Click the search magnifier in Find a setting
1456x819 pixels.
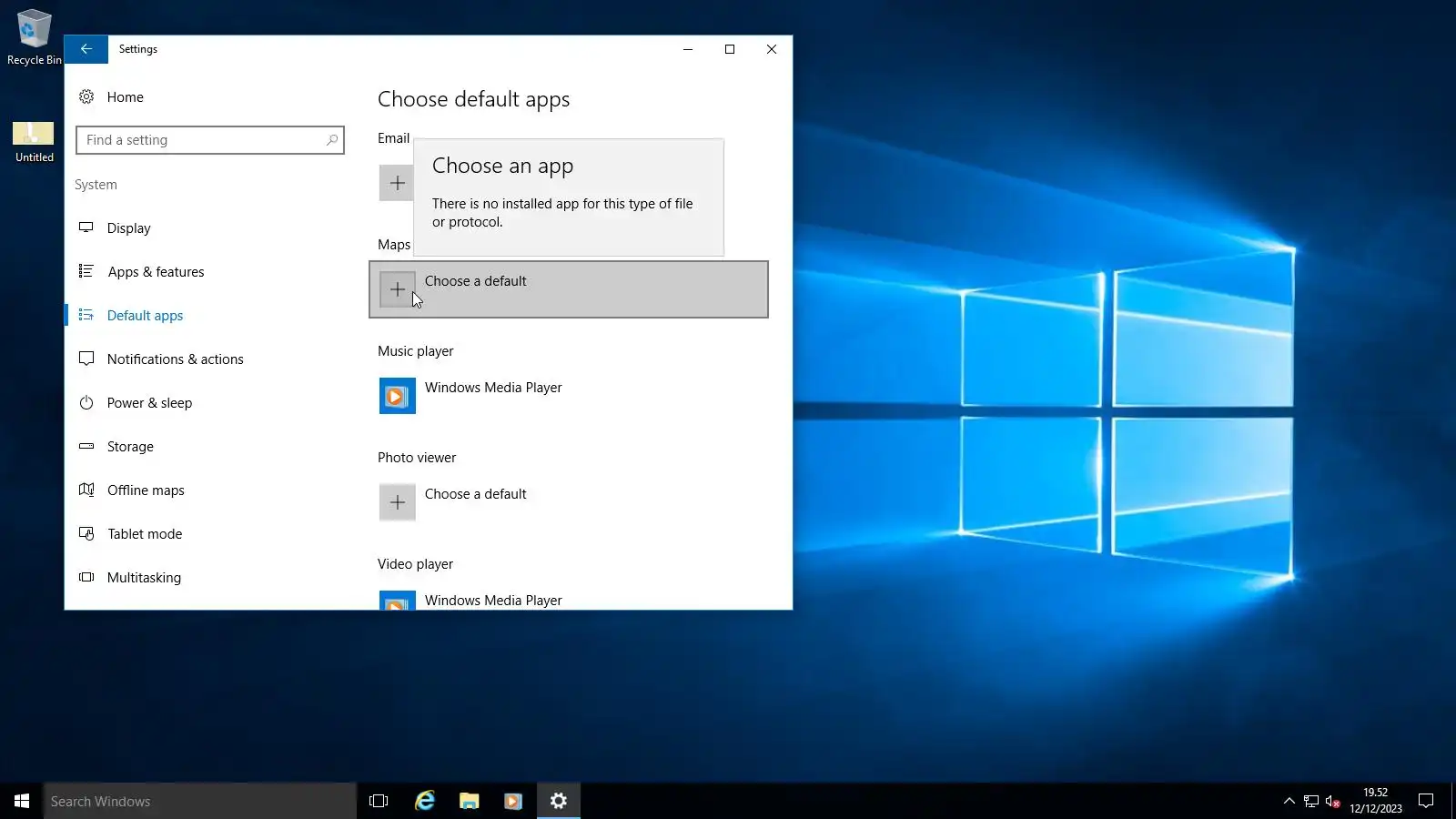tap(332, 140)
